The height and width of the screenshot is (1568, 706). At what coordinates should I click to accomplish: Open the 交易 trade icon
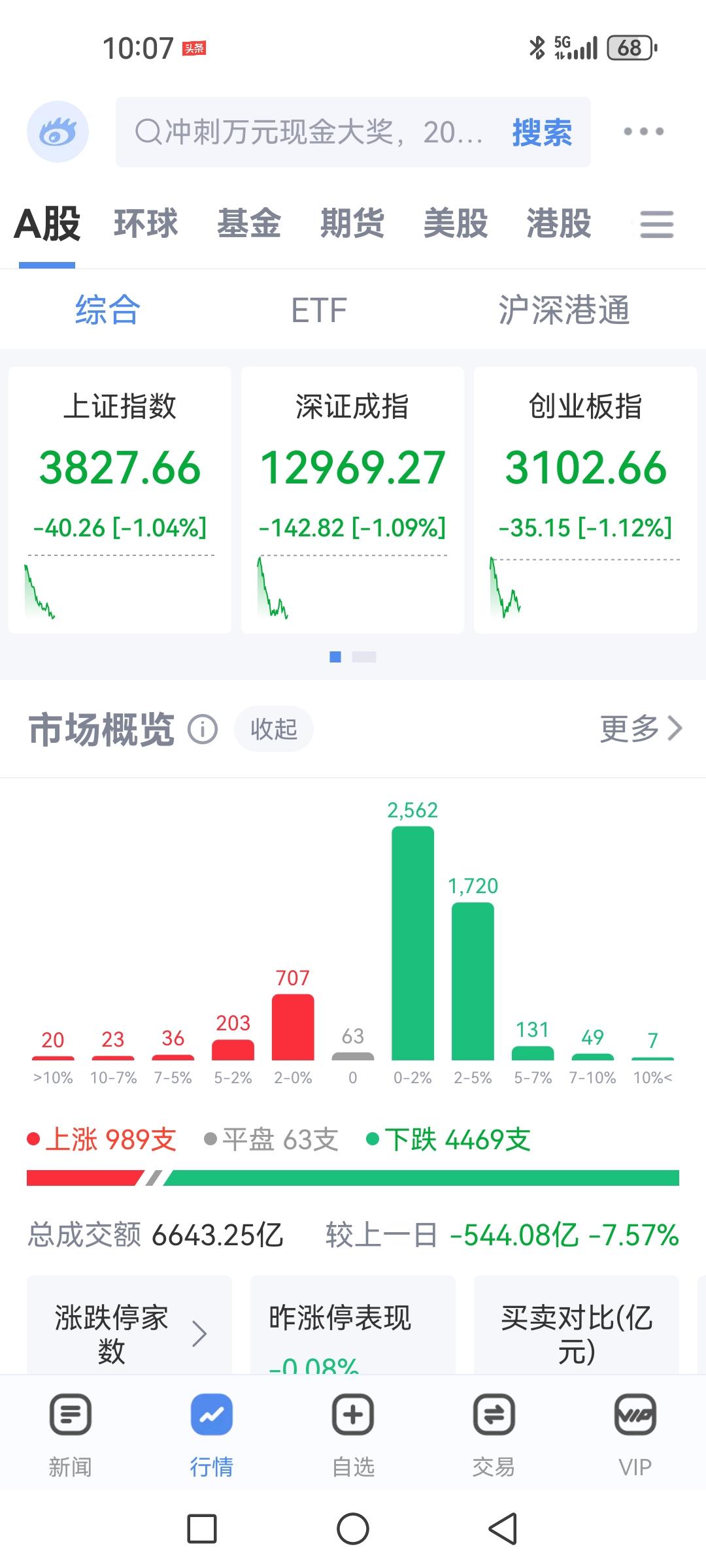[494, 1414]
